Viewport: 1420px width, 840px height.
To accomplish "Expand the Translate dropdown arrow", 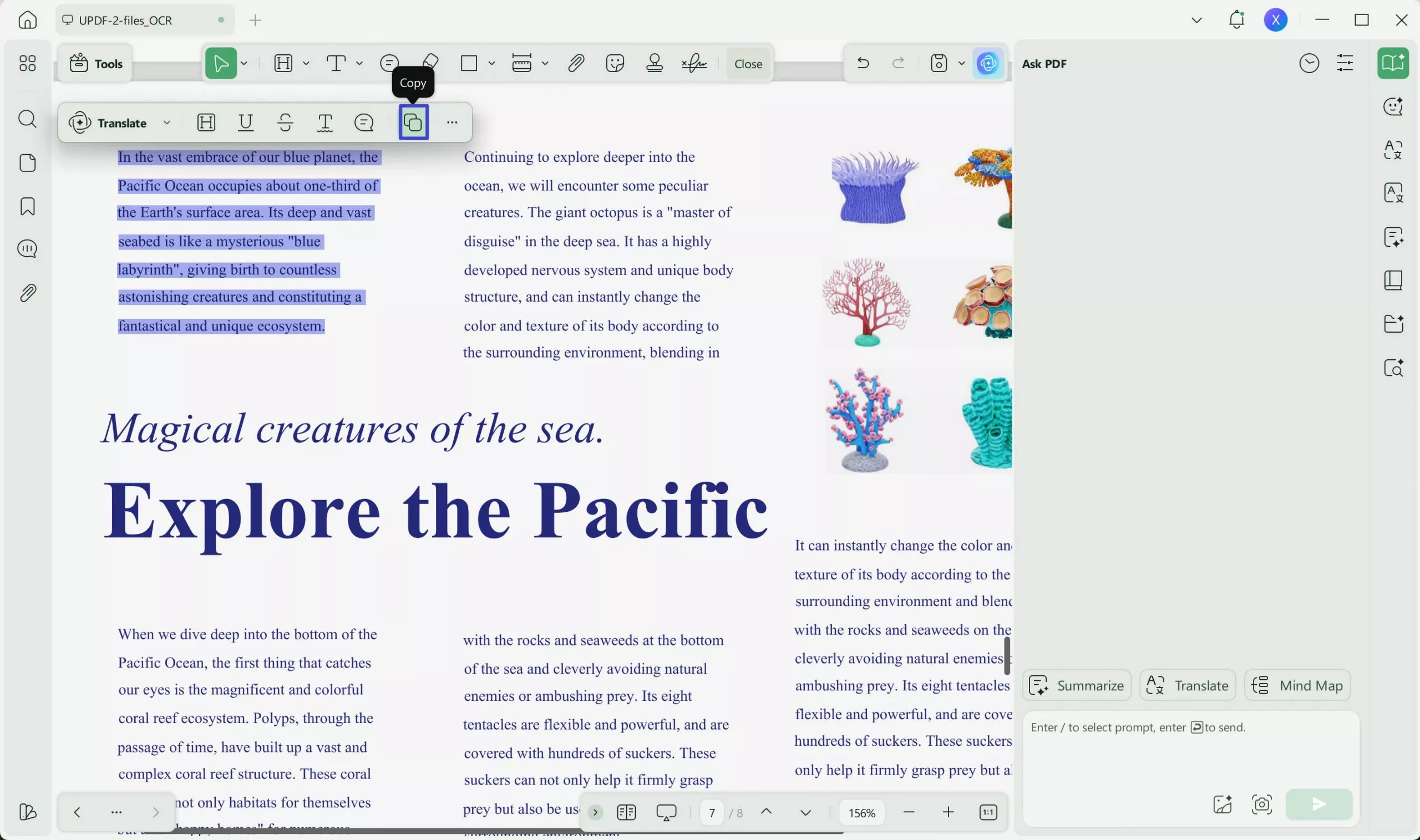I will click(167, 123).
